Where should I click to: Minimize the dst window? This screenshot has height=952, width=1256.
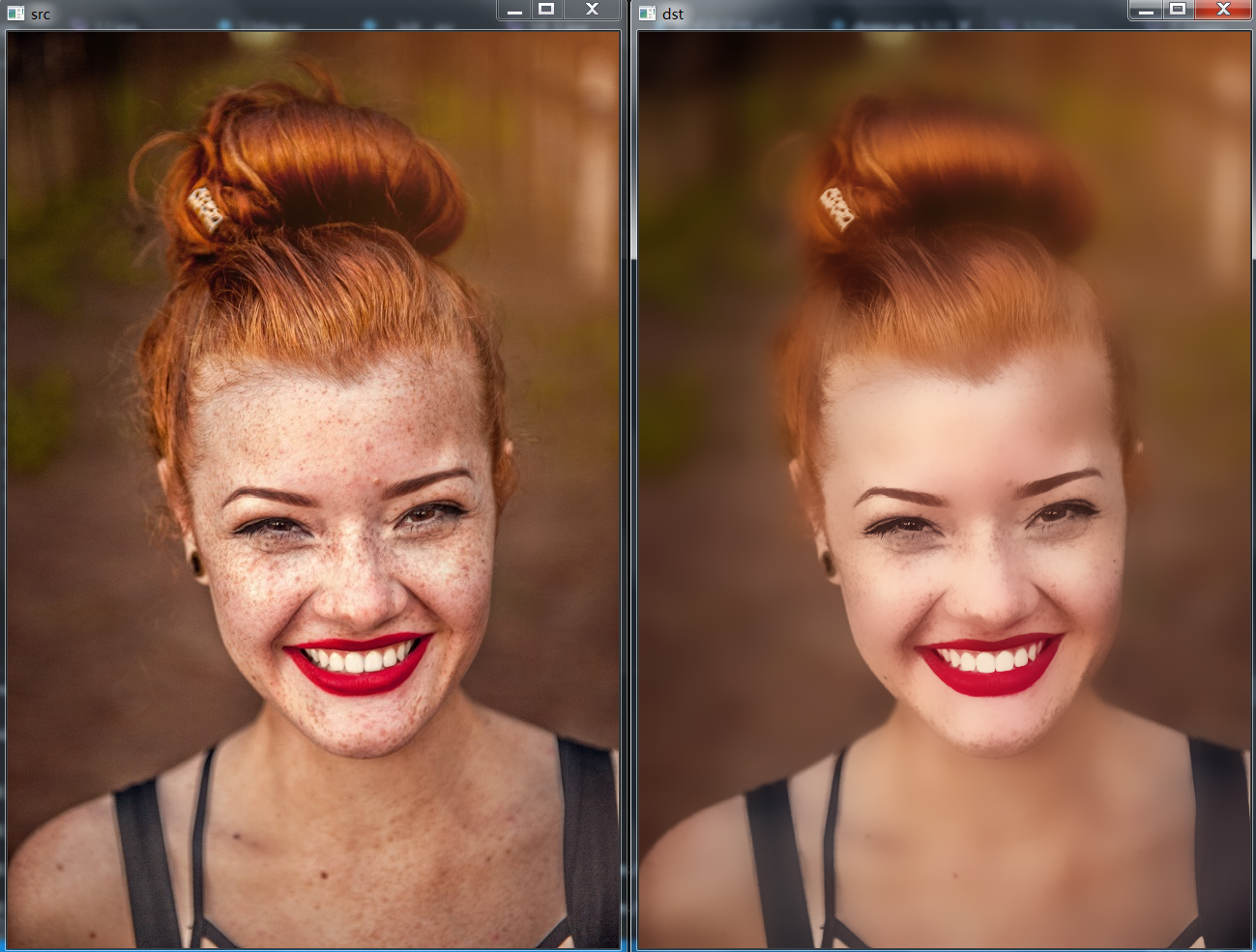coord(1146,10)
